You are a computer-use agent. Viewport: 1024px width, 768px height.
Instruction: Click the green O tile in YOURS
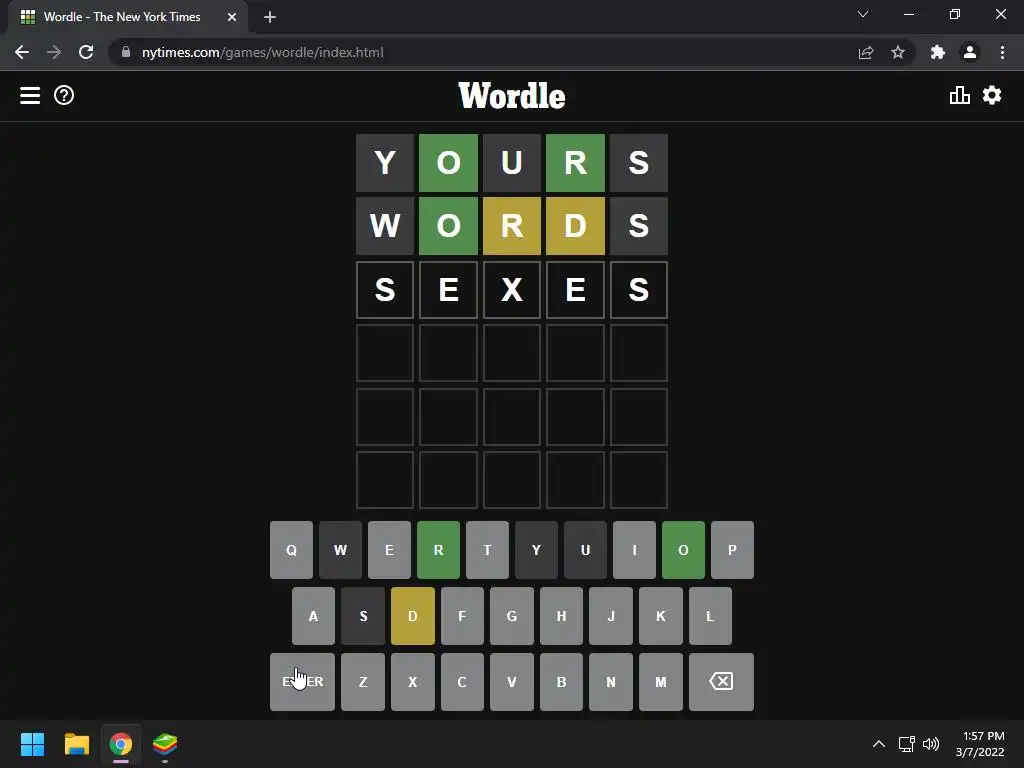[x=449, y=163]
